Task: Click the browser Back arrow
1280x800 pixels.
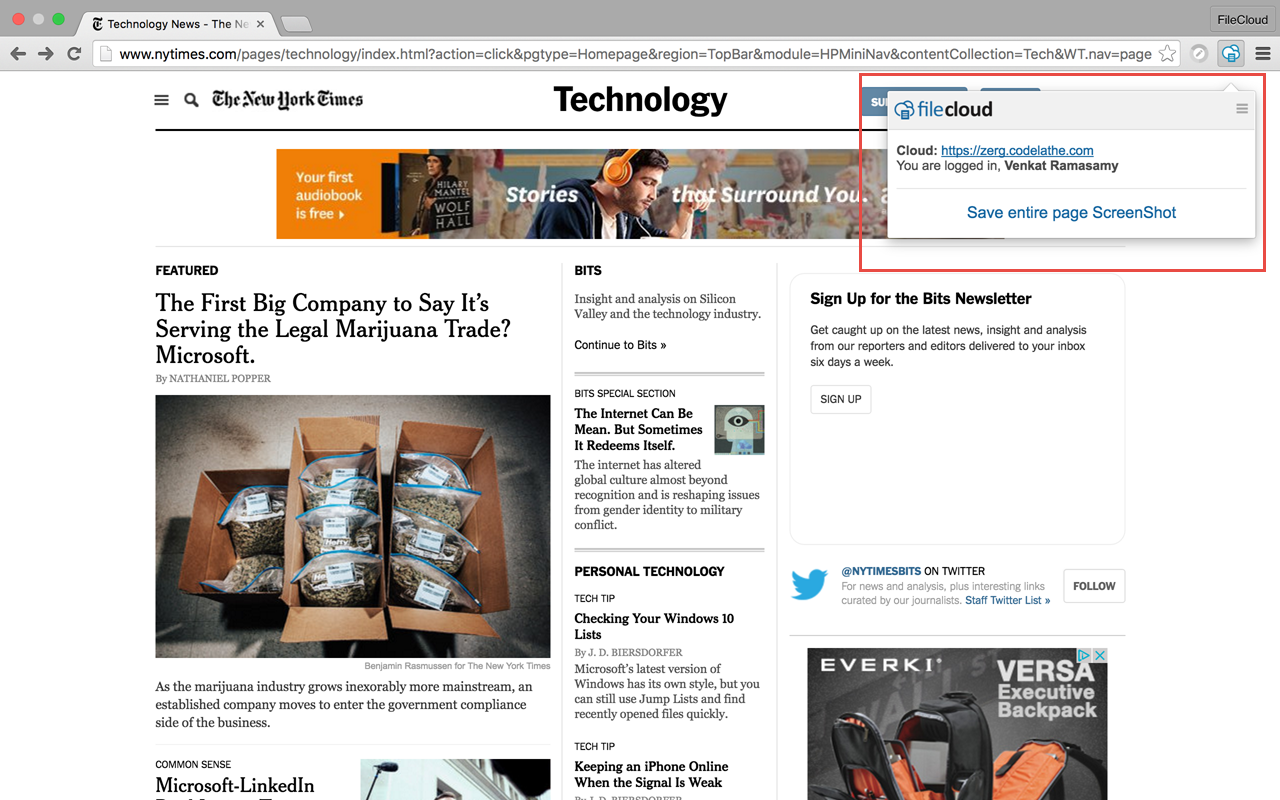Action: pos(18,54)
